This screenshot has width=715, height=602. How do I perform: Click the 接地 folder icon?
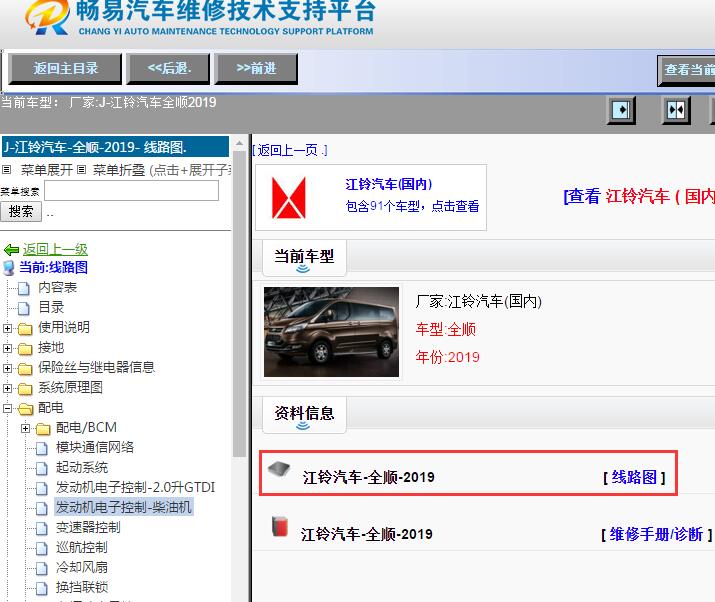tap(25, 348)
